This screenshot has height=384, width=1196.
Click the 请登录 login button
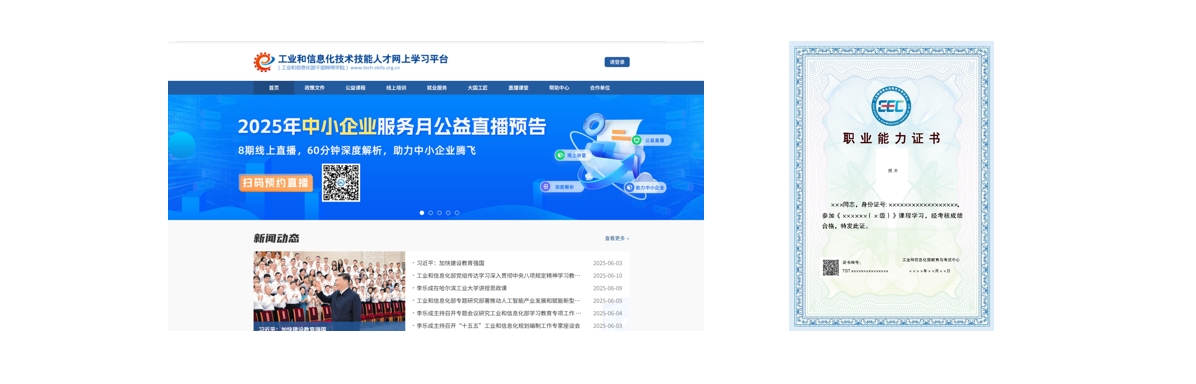click(617, 62)
